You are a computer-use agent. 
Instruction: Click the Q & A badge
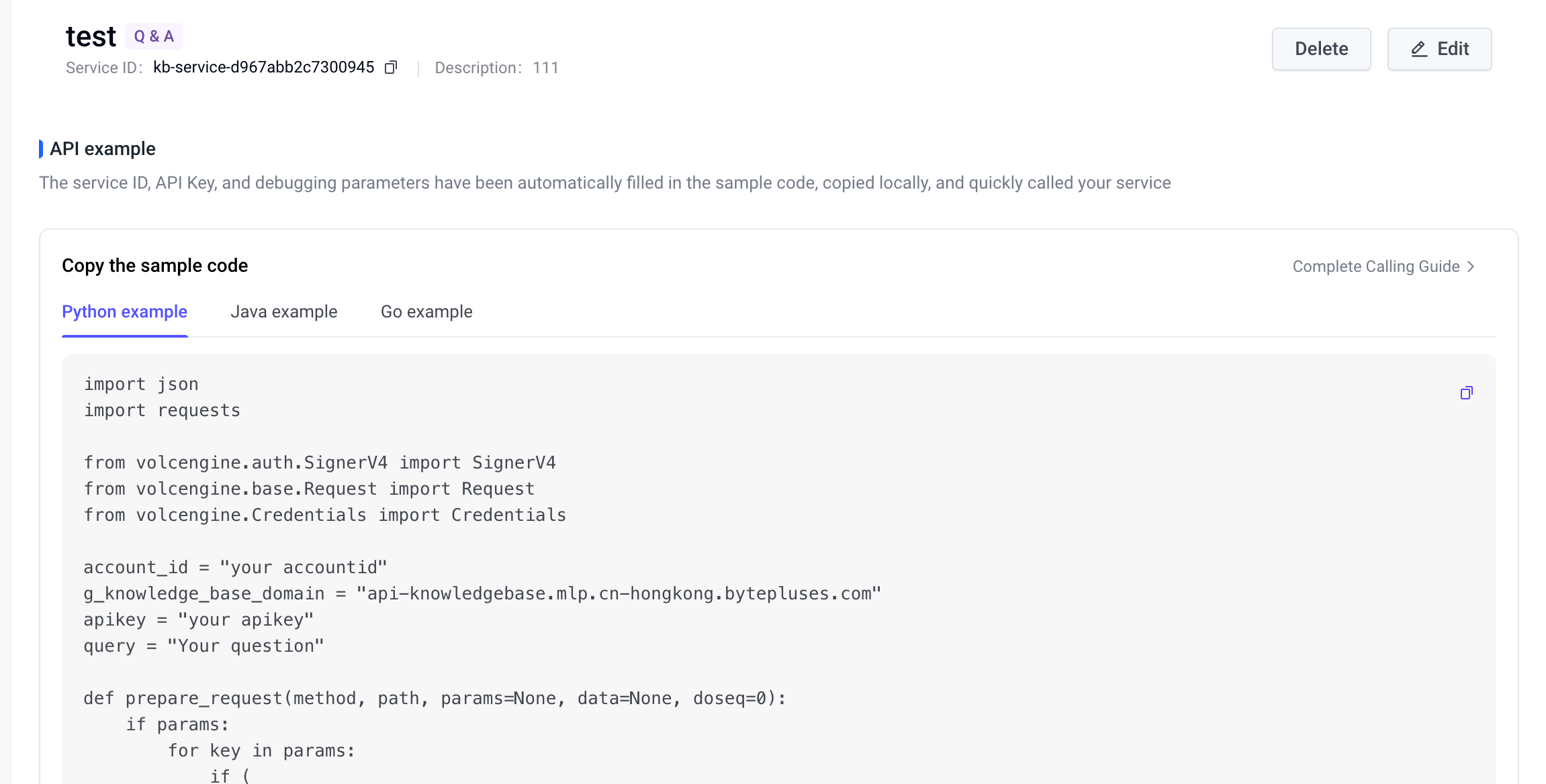[154, 36]
